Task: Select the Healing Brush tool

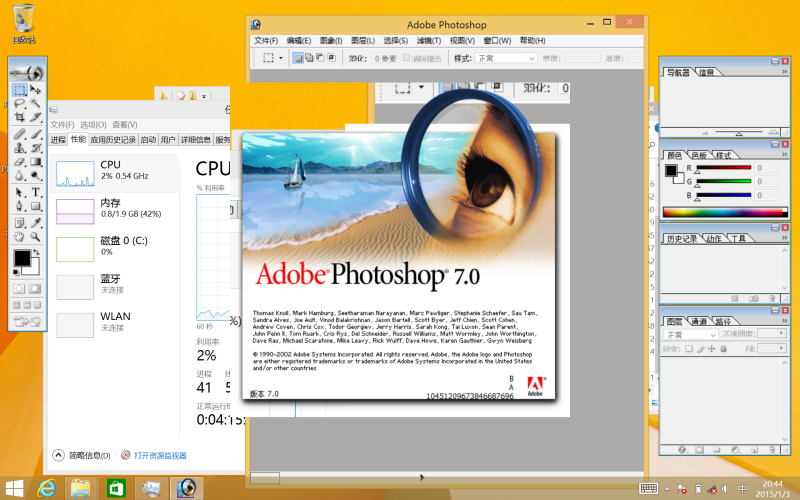Action: 19,135
